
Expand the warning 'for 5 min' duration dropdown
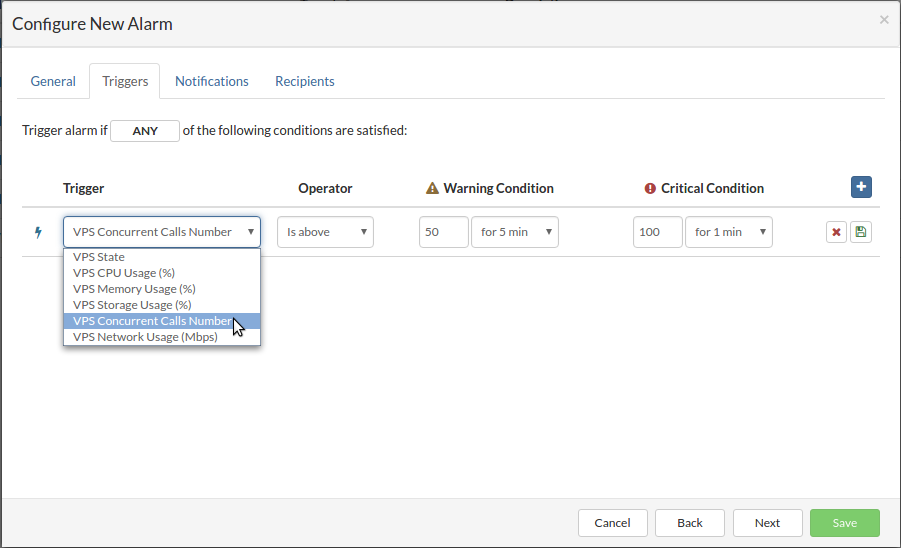(514, 232)
